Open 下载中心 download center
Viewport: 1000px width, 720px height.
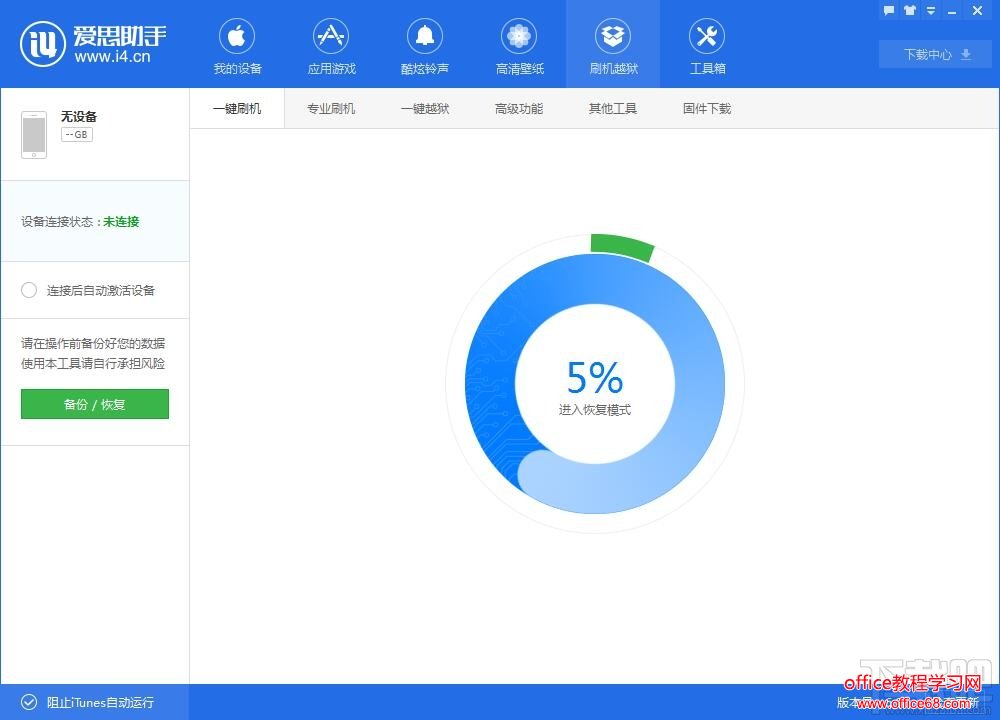(x=936, y=54)
